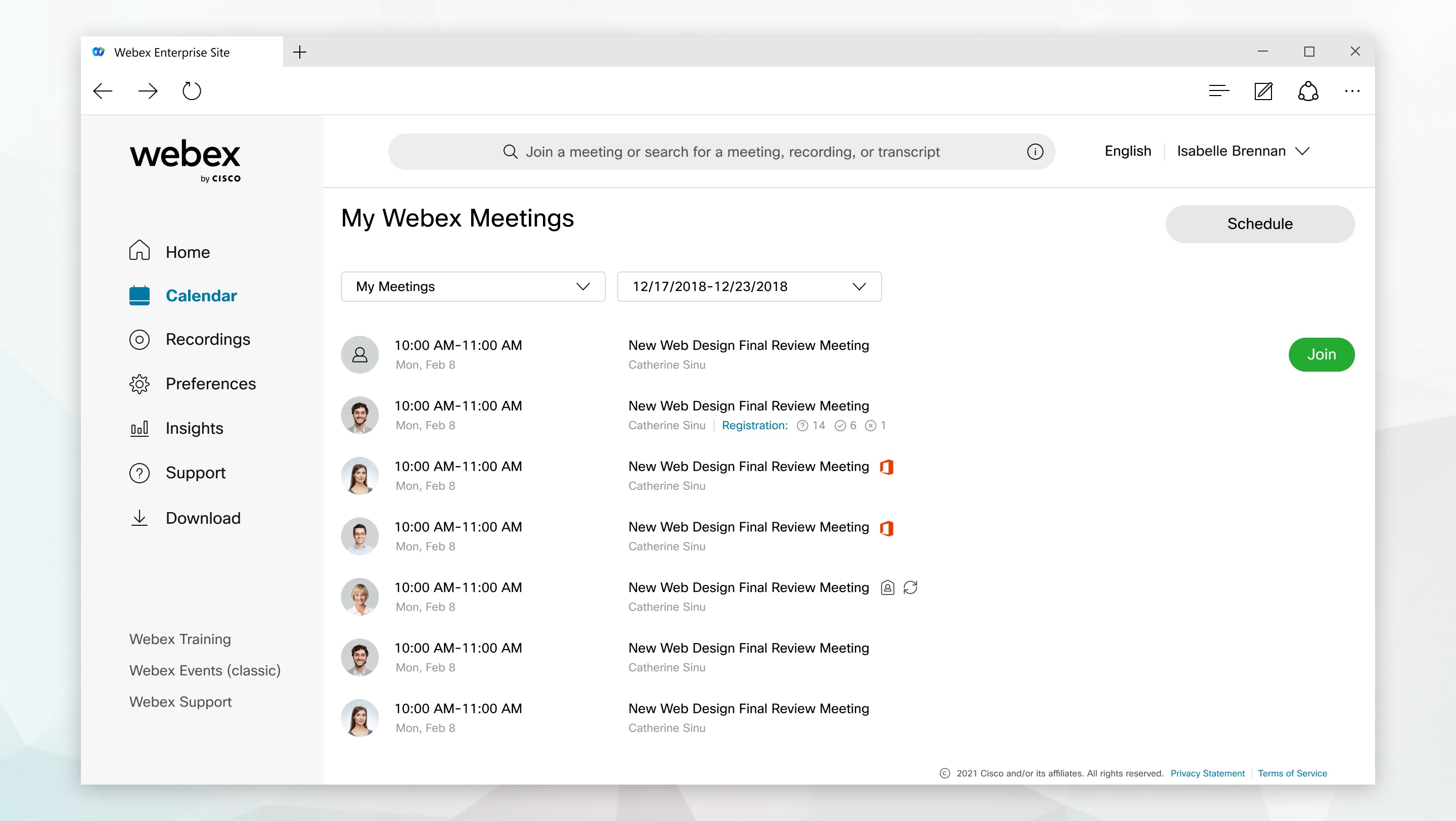Open the reading list lines icon
The image size is (1456, 821).
[1218, 90]
